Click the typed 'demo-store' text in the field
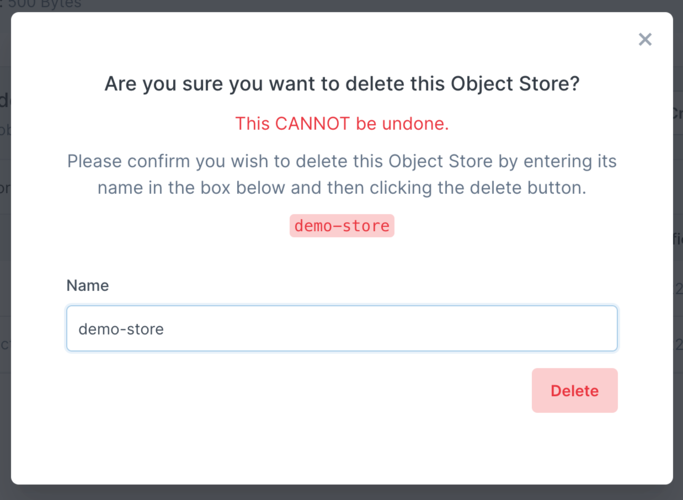 pyautogui.click(x=121, y=328)
